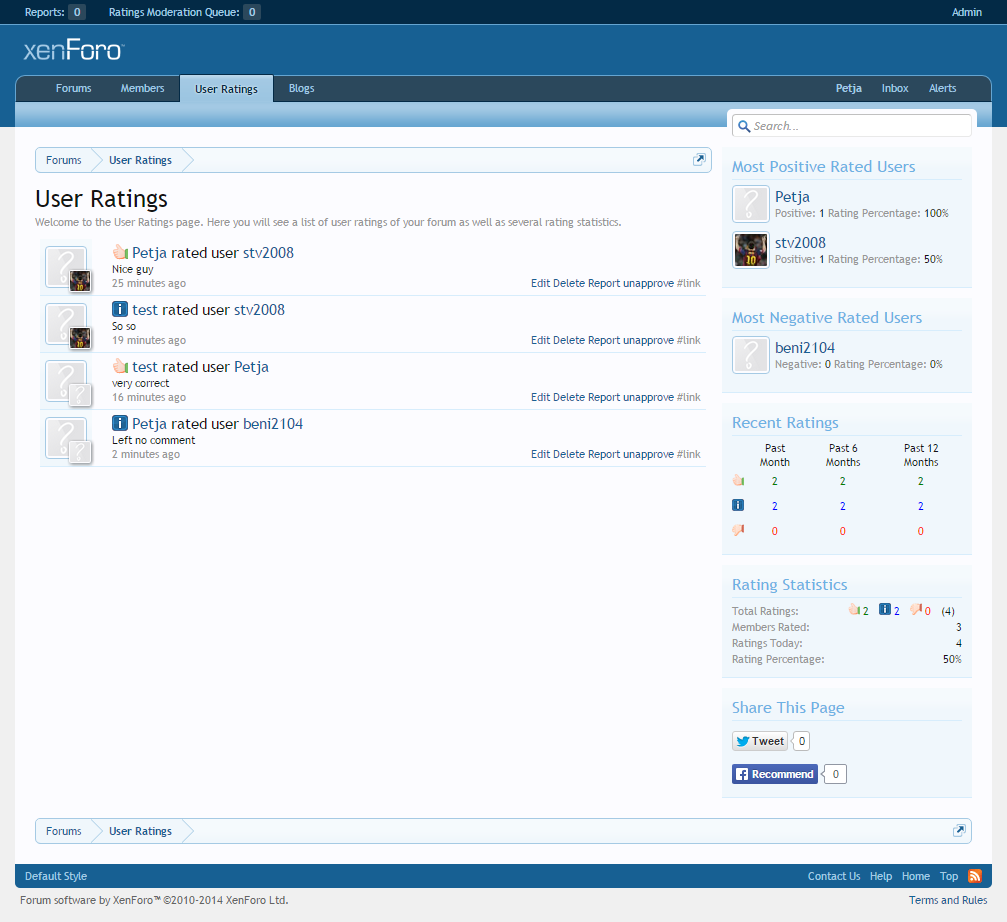Image resolution: width=1007 pixels, height=922 pixels.
Task: Click positive thumbs icon in Recent Ratings
Action: pyautogui.click(x=739, y=480)
